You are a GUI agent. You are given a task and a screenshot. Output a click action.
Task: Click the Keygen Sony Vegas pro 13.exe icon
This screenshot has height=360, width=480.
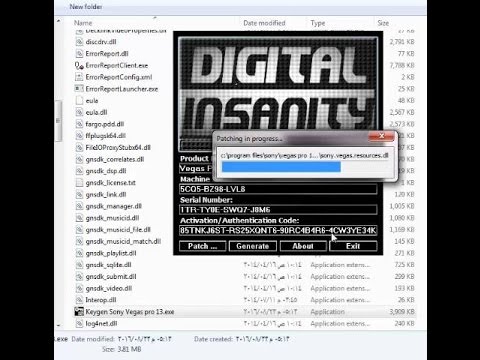pos(79,312)
